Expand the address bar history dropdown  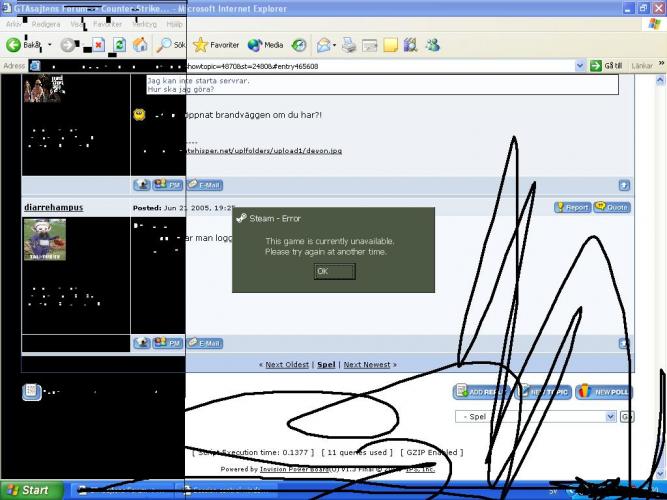click(x=579, y=66)
